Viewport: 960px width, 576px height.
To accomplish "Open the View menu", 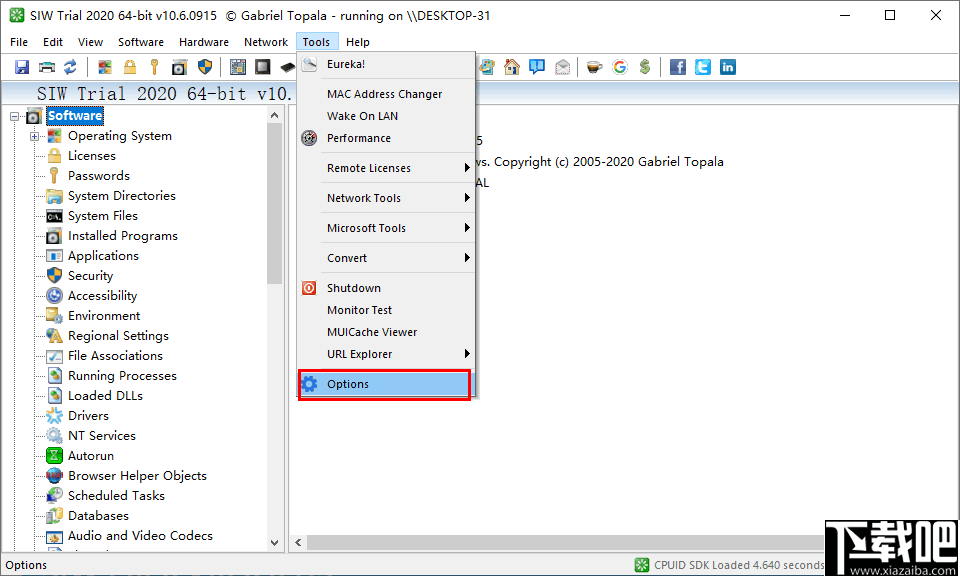I will (x=90, y=42).
